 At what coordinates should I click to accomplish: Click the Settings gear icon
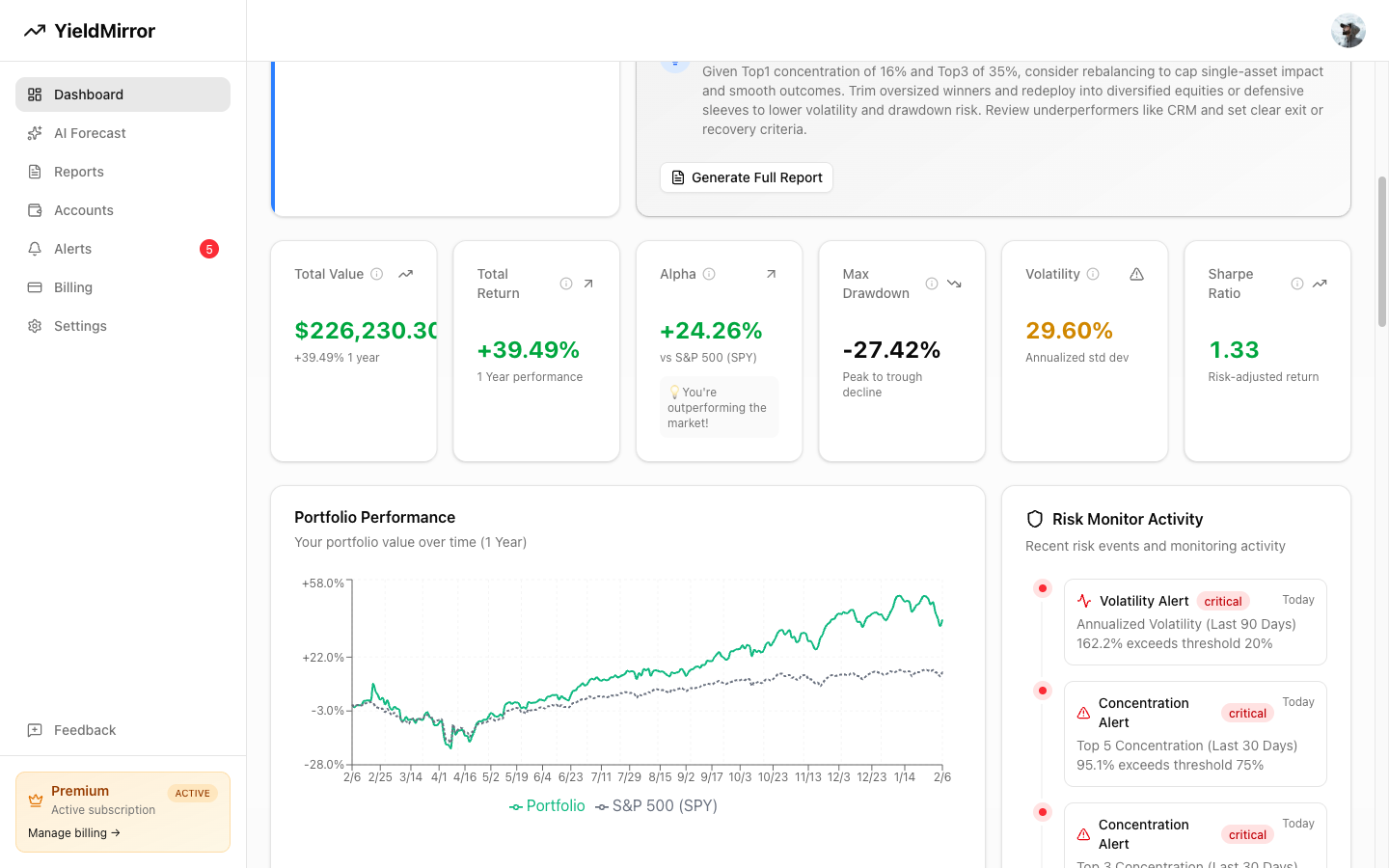click(x=35, y=326)
